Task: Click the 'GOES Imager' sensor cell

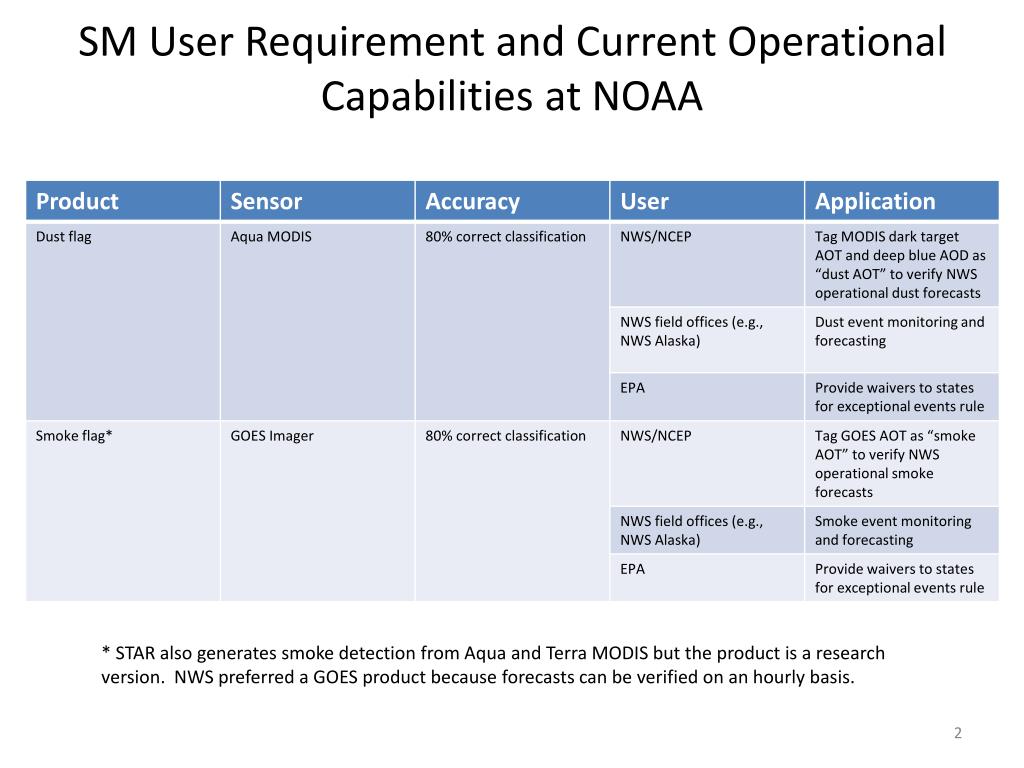Action: [317, 511]
